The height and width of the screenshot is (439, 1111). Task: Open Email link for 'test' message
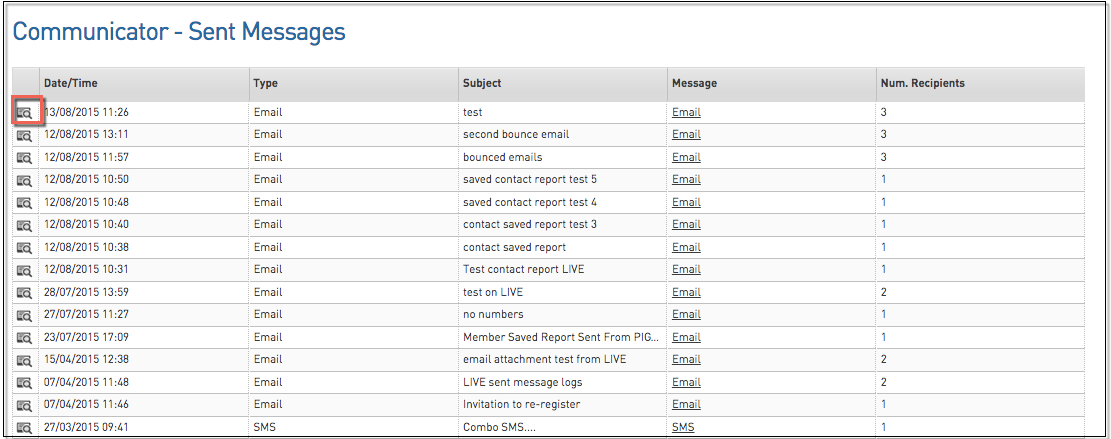686,112
